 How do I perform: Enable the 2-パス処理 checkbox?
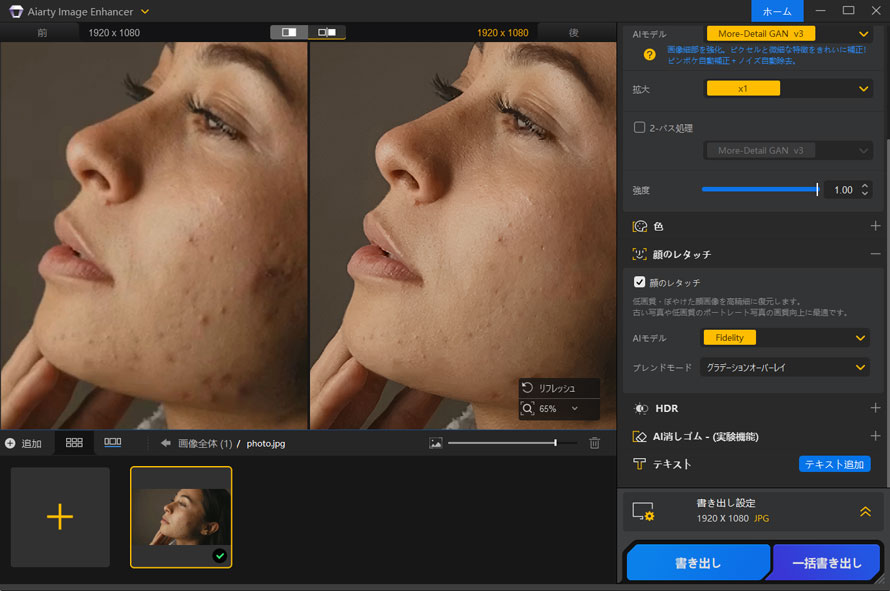pos(641,127)
